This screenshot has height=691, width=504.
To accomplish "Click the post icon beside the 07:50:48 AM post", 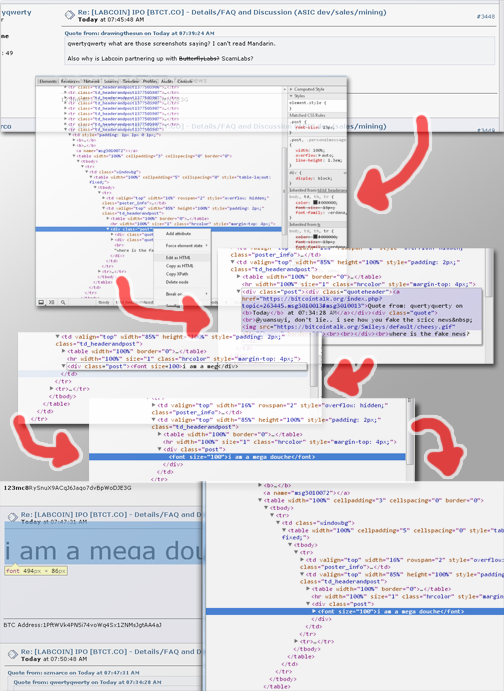I will [13, 654].
